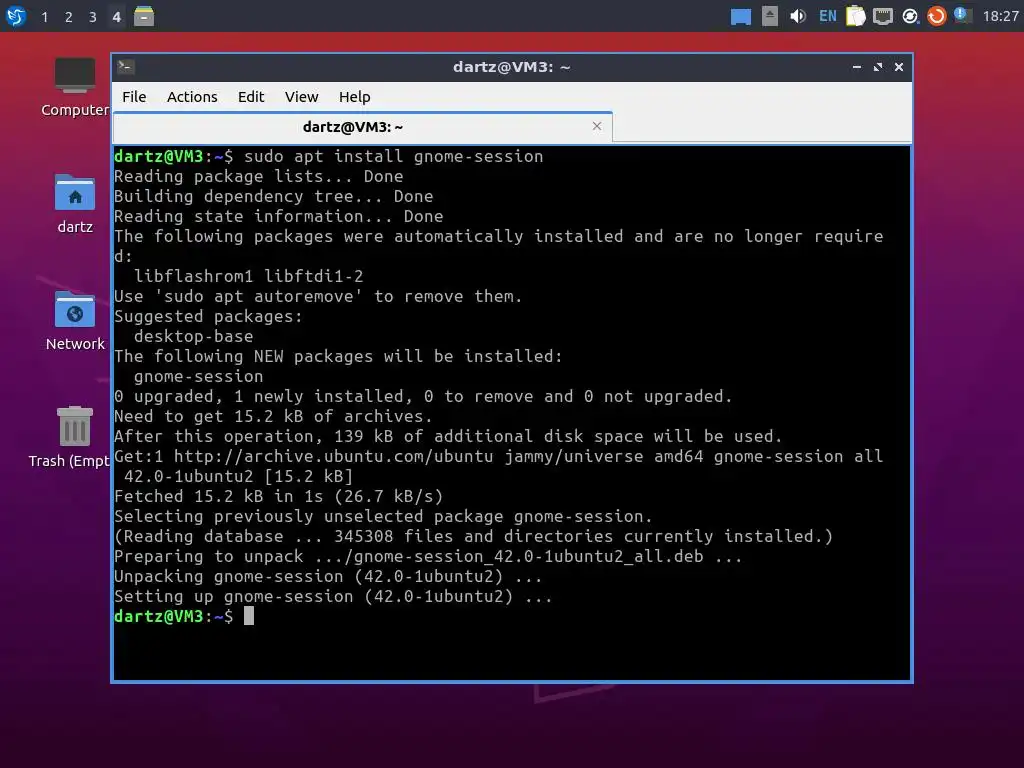Open the file manager panel launcher
This screenshot has height=768, width=1024.
[144, 16]
